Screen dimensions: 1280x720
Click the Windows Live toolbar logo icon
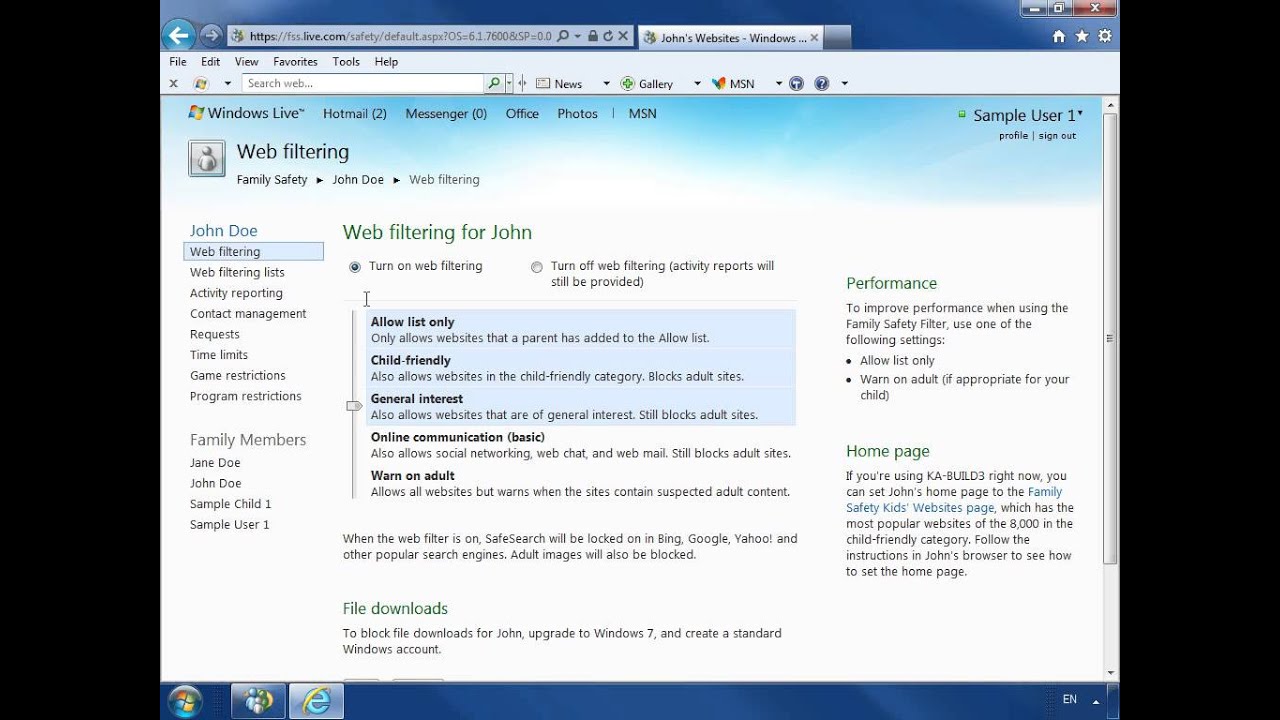click(201, 84)
